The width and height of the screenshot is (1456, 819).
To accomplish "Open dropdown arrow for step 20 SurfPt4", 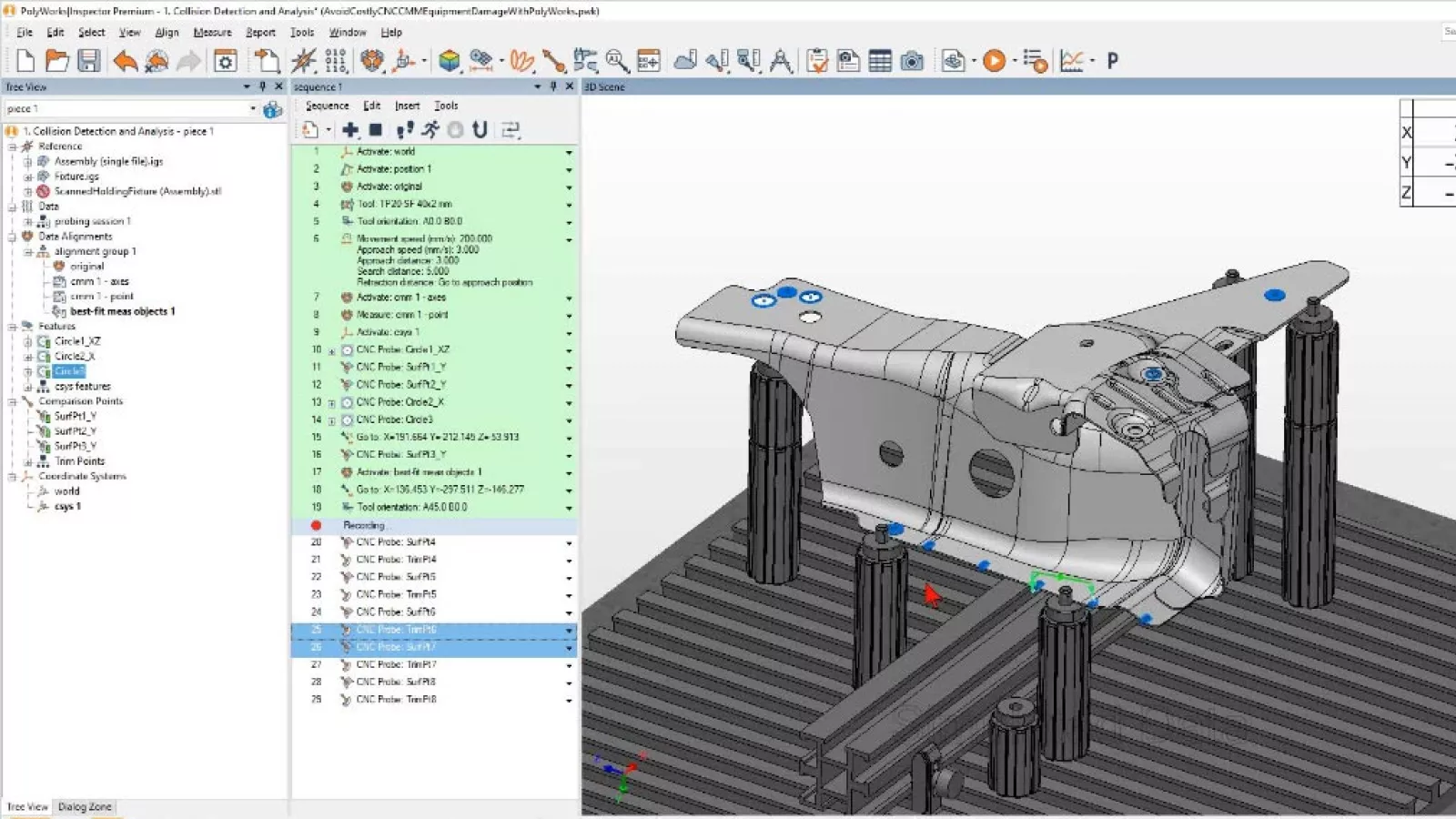I will (569, 543).
